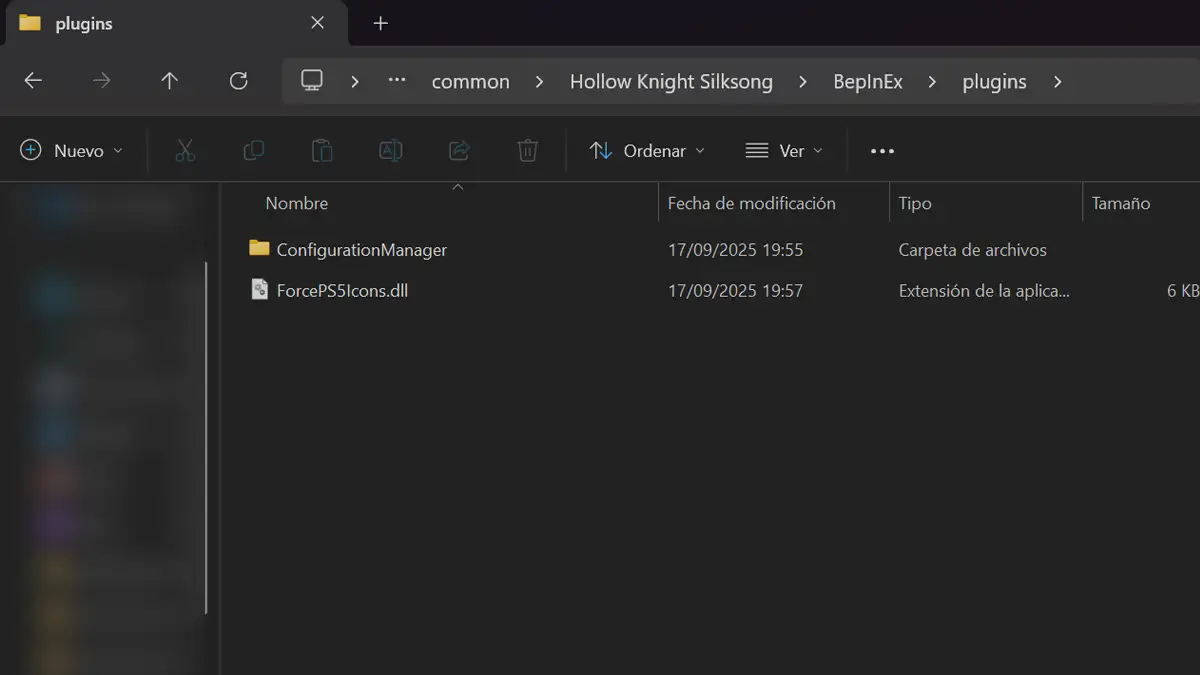Open the more options ellipsis menu
Screen dimensions: 1200x675
click(882, 151)
